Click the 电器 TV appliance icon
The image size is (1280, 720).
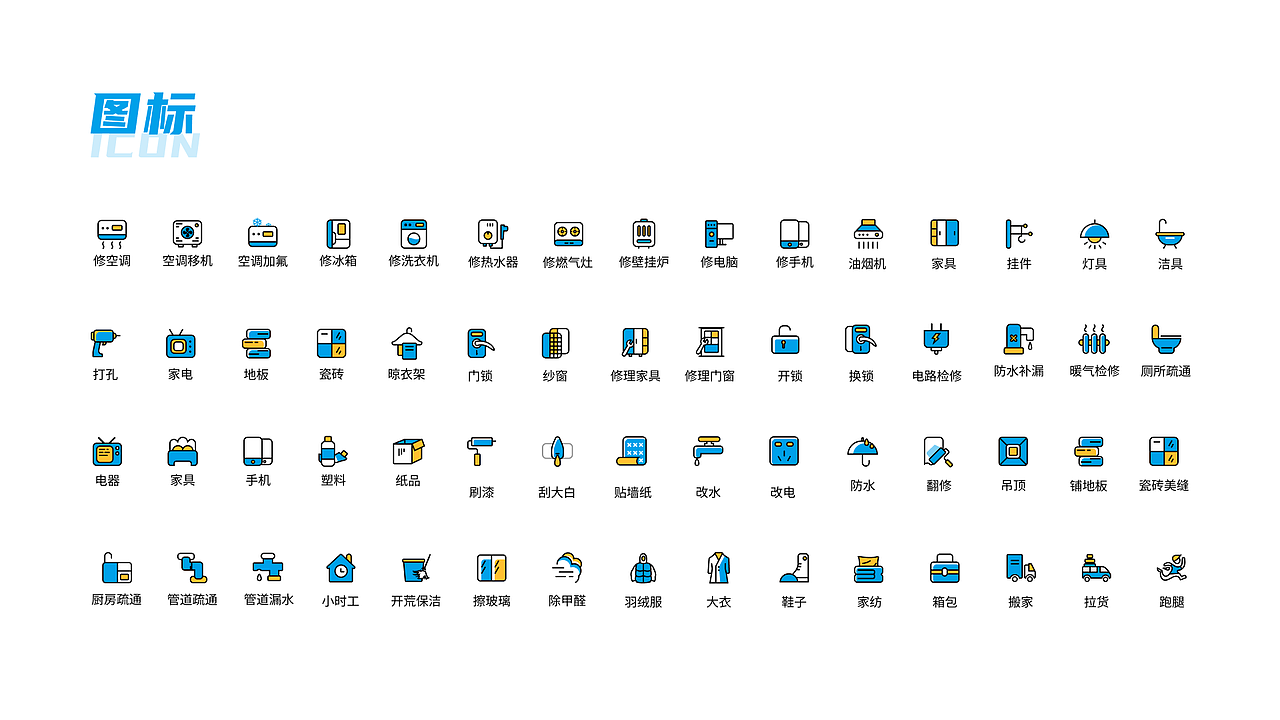[107, 451]
